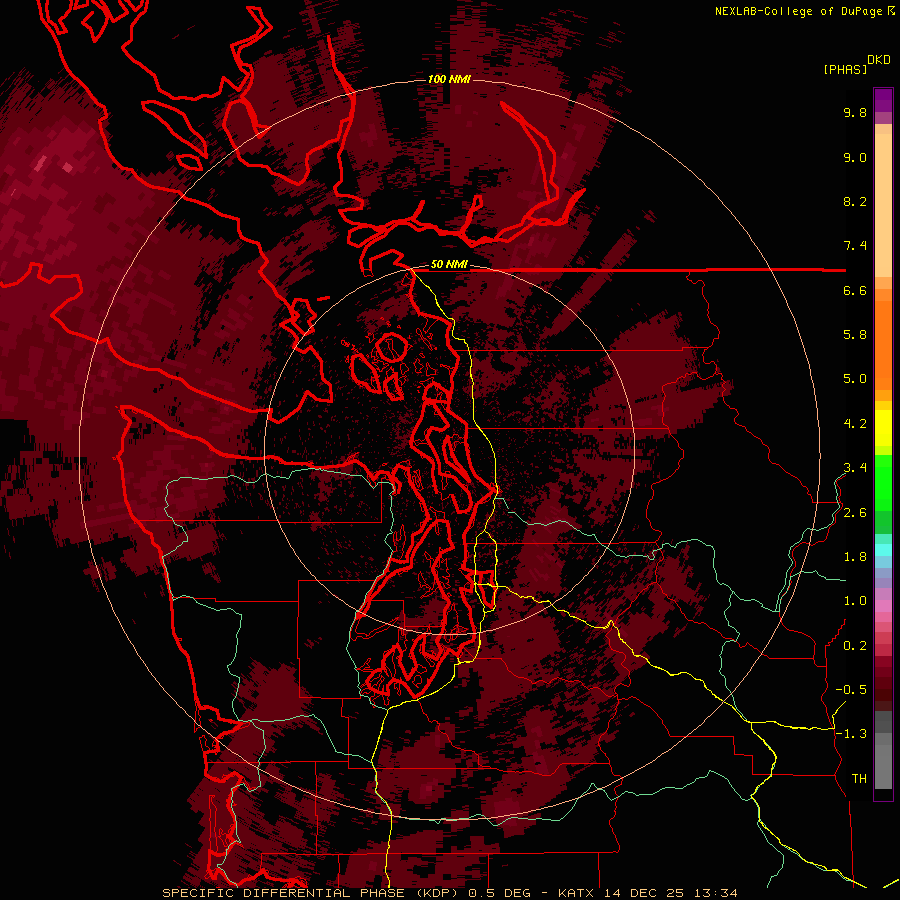900x900 pixels.
Task: Click the -0.5 scale value
Action: 851,690
